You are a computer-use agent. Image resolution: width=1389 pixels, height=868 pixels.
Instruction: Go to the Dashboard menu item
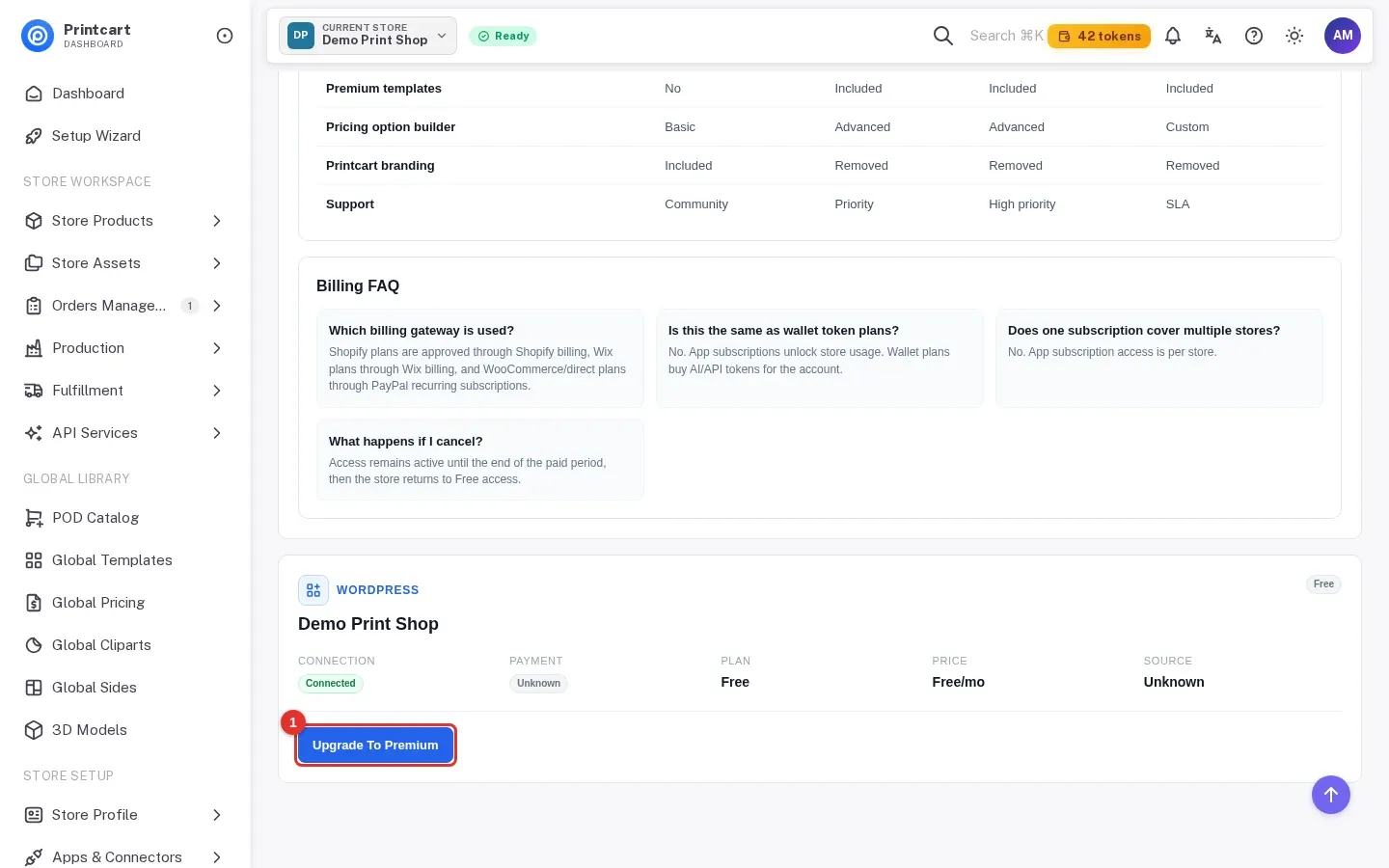pos(125,94)
